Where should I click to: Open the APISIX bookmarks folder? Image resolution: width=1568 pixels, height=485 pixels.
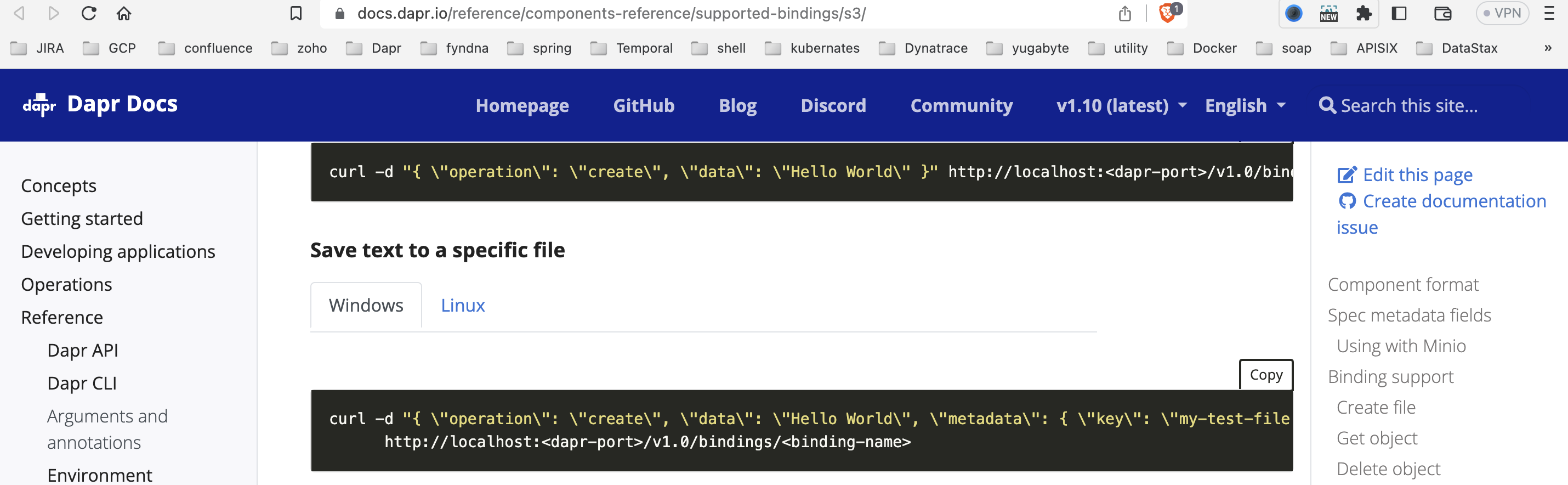[x=1364, y=48]
